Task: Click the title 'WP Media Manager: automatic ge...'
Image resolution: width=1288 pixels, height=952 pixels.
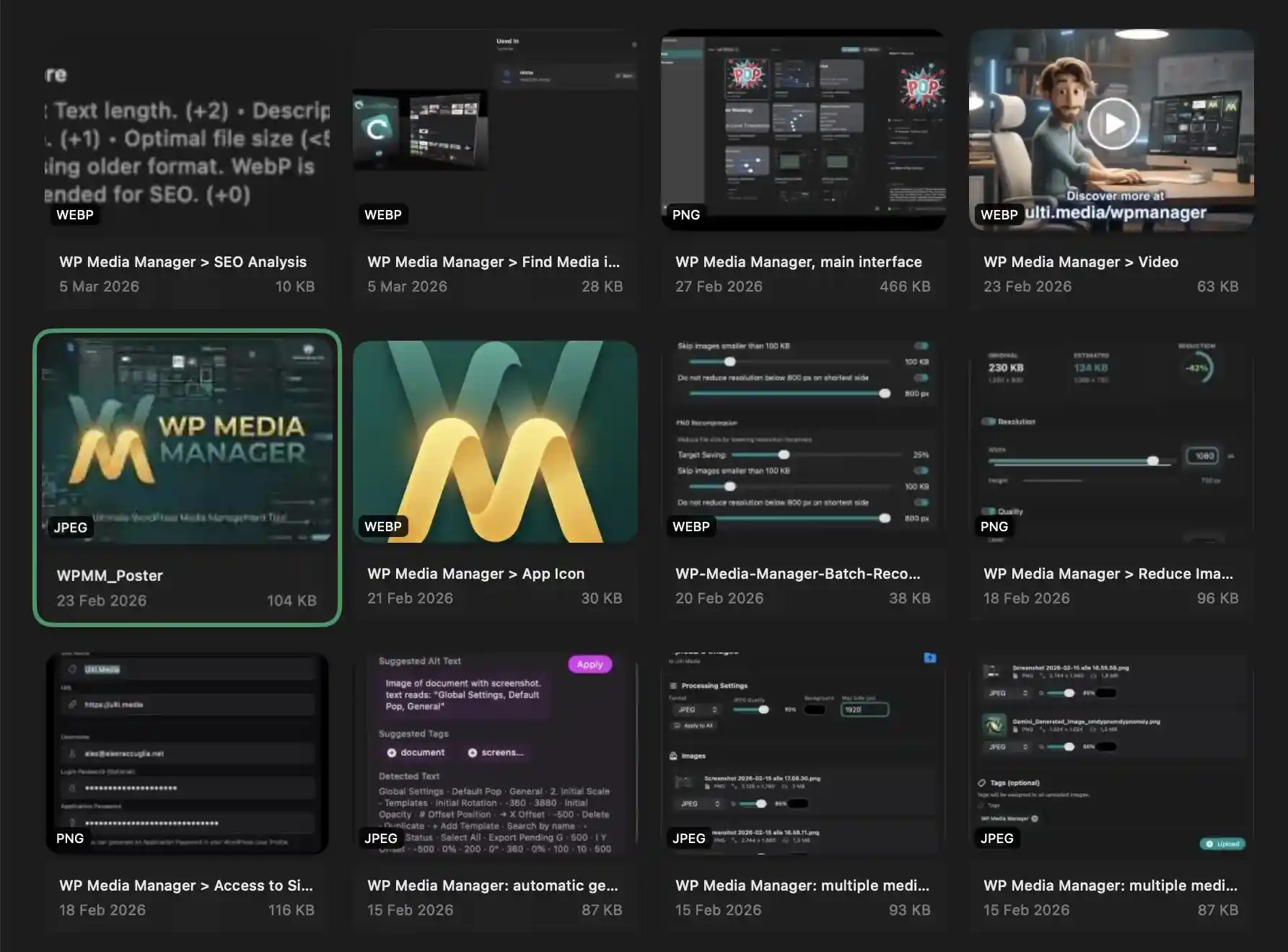Action: (493, 886)
